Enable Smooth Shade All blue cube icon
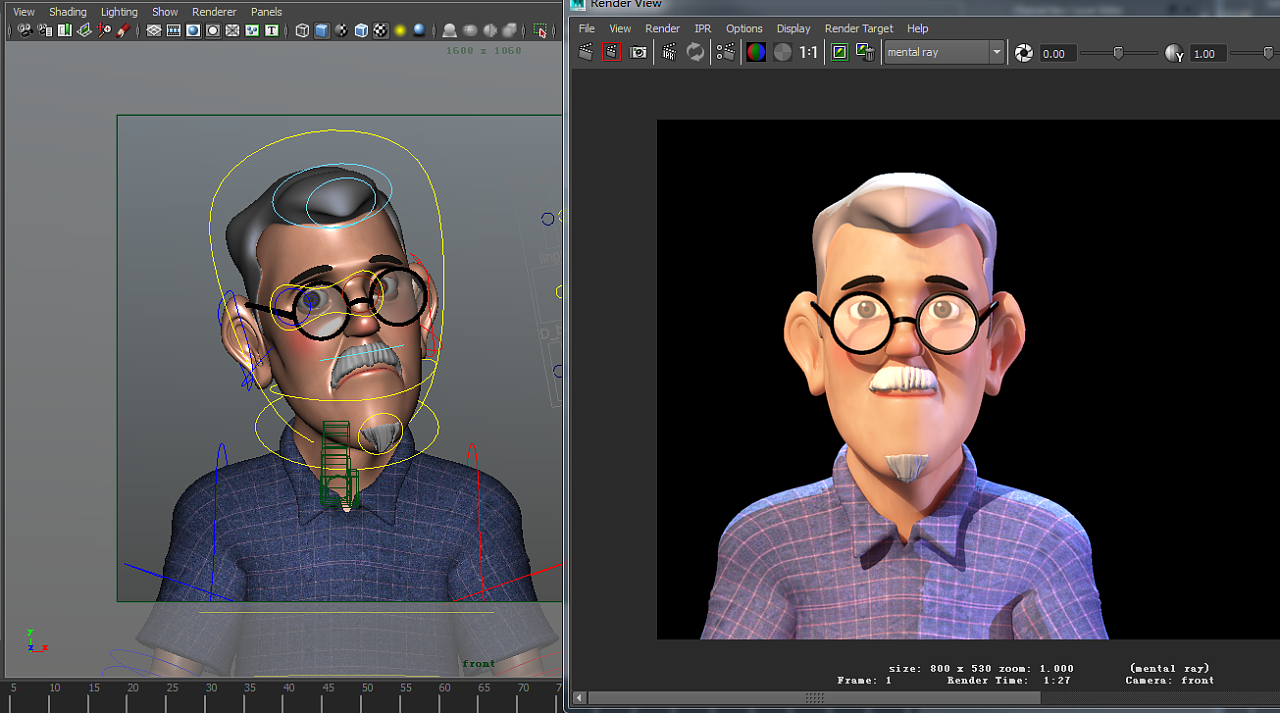This screenshot has width=1280, height=713. [x=322, y=31]
